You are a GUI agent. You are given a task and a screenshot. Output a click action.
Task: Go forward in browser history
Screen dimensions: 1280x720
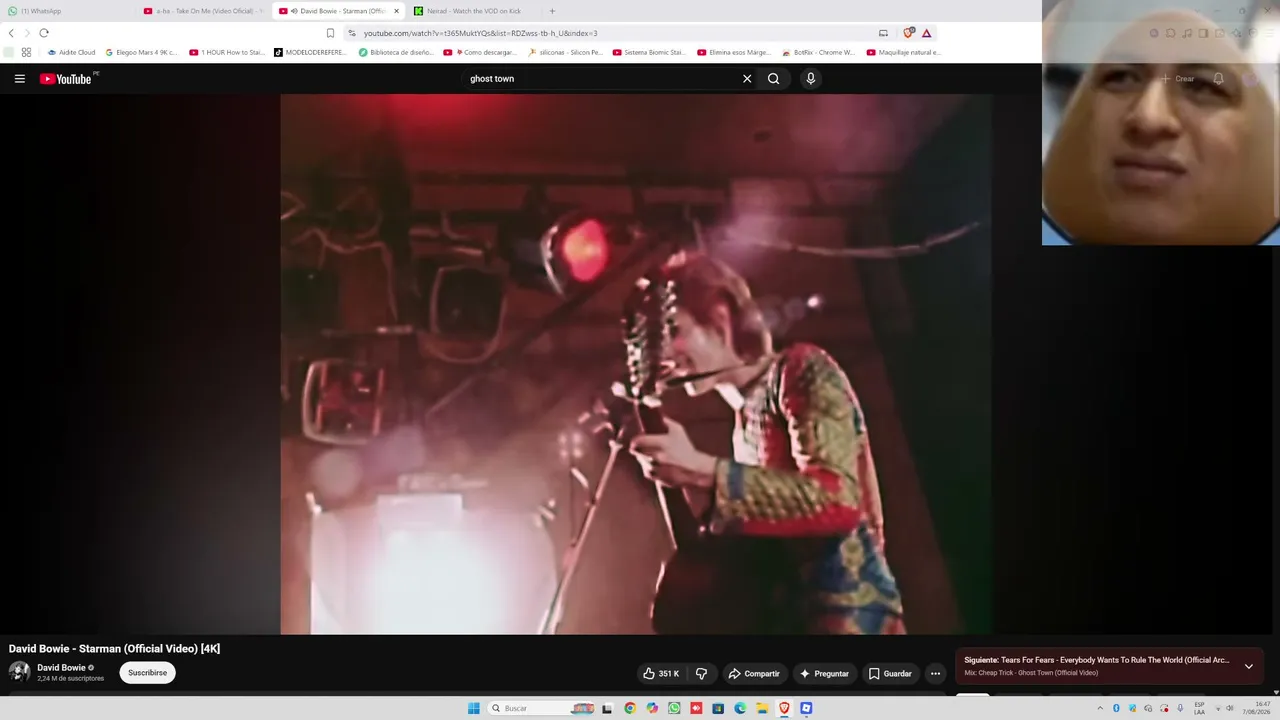click(x=27, y=33)
